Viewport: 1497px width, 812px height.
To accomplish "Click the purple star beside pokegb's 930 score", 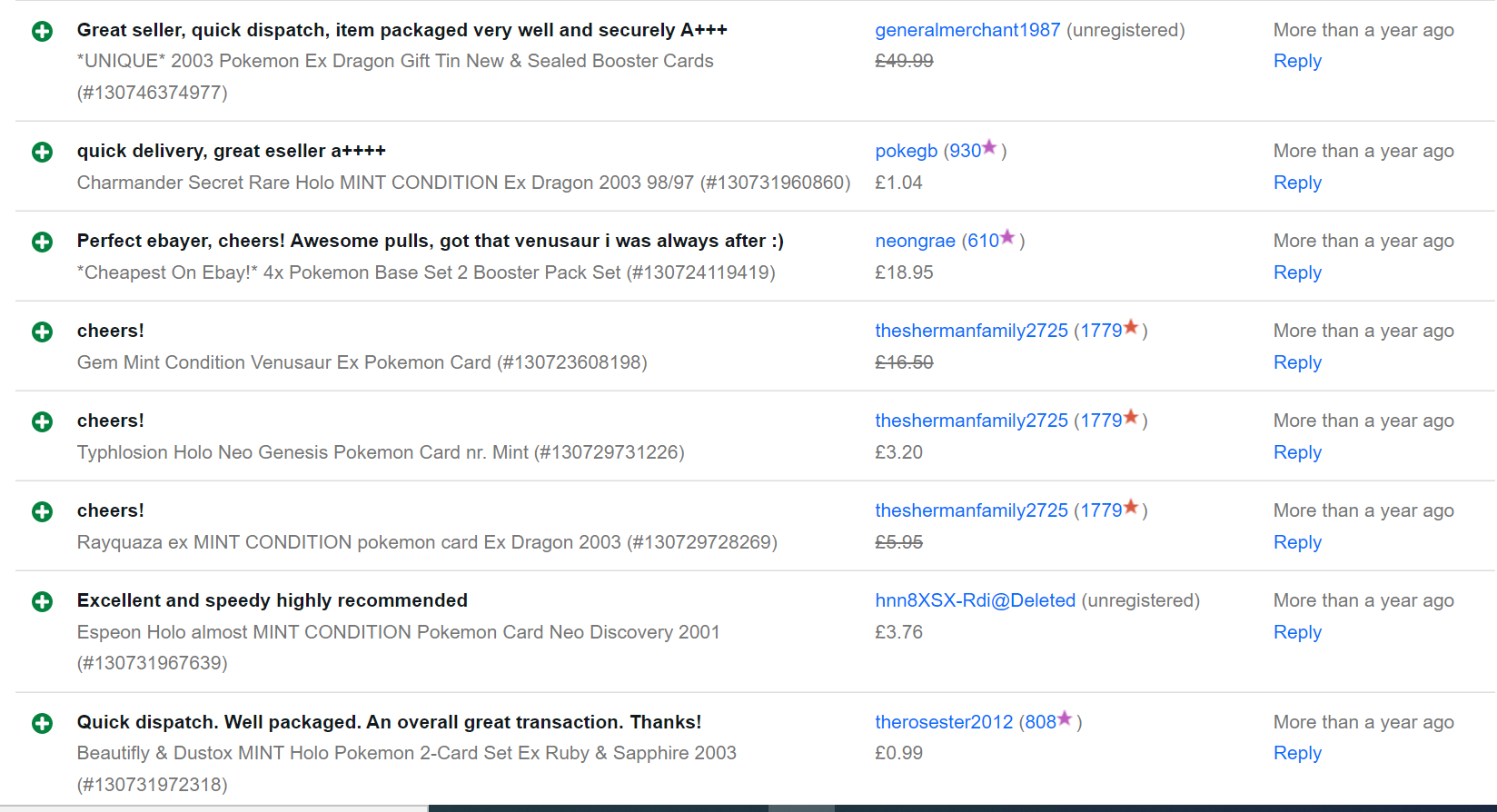I will pos(989,147).
